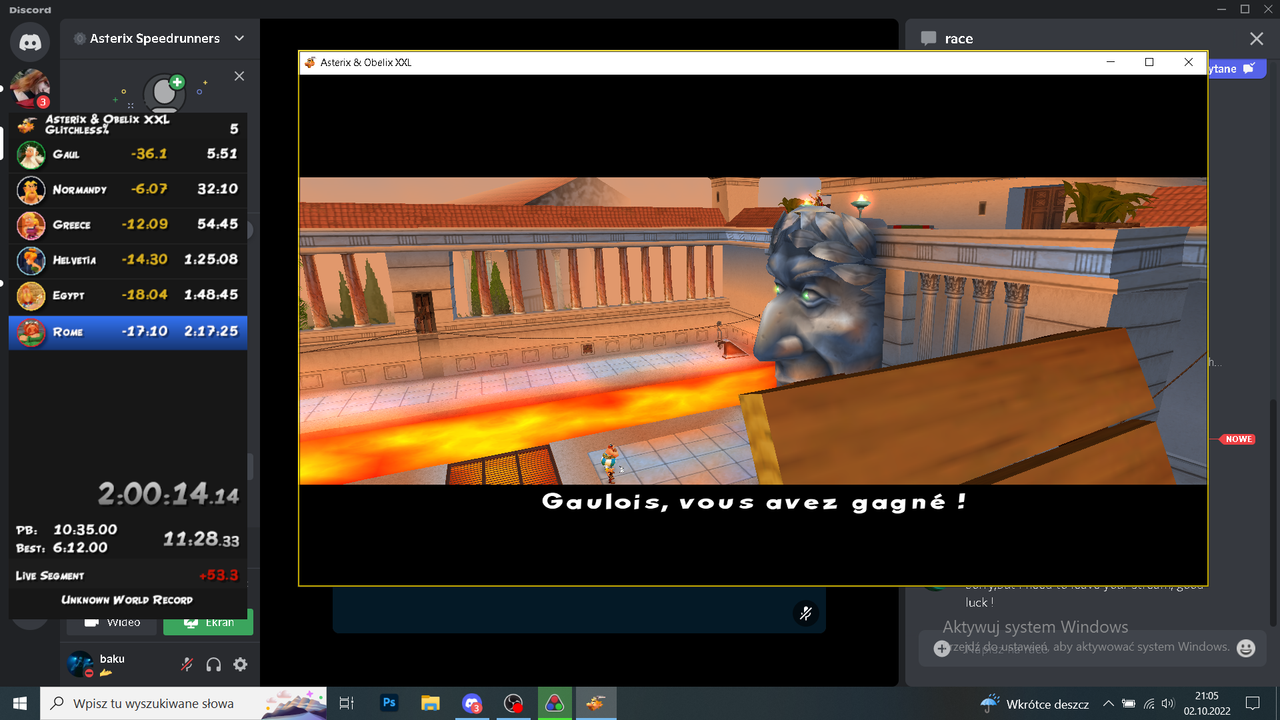Viewport: 1280px width, 720px height.
Task: Open Discord user settings gear
Action: point(240,664)
